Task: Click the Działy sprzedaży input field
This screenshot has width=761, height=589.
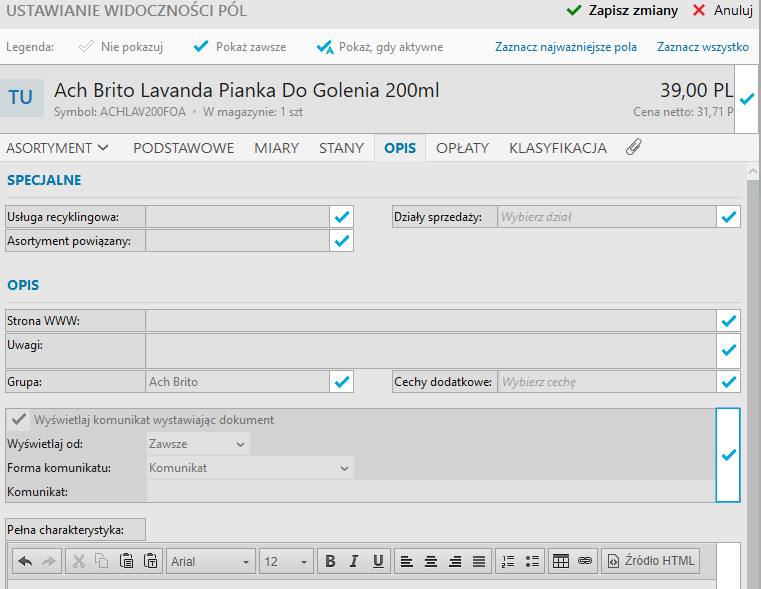Action: coord(606,216)
